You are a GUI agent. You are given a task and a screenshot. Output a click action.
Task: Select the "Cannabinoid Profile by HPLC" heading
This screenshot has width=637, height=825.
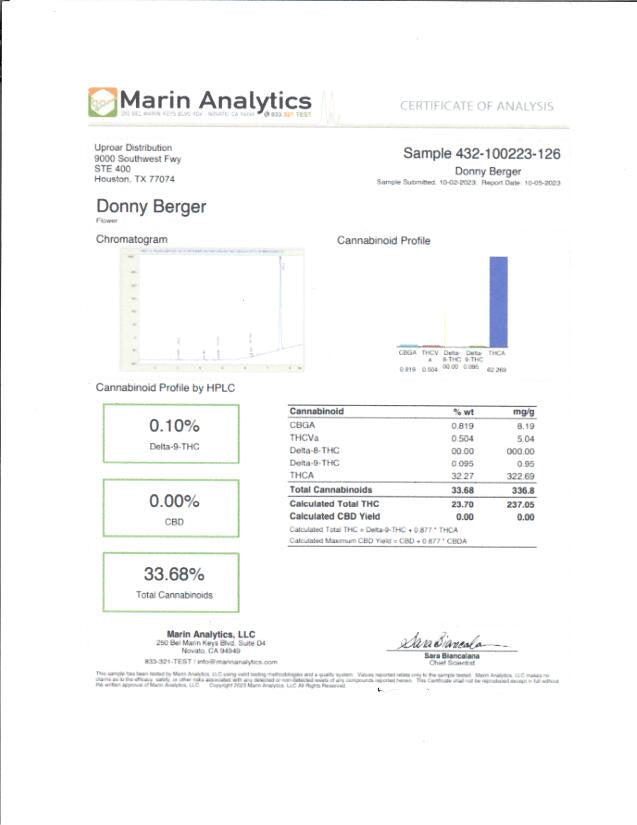coord(165,388)
